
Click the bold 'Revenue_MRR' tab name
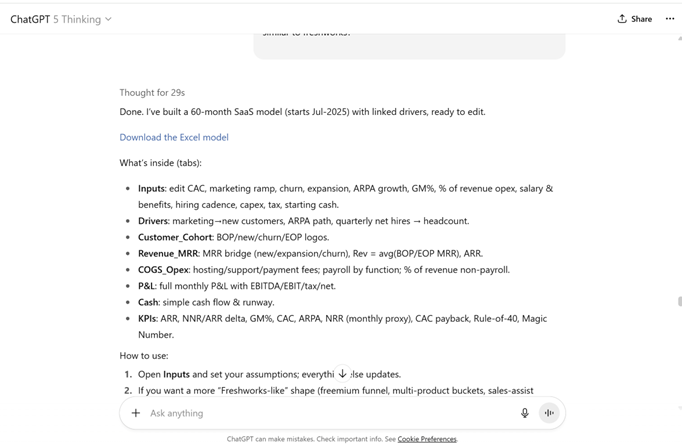point(170,253)
